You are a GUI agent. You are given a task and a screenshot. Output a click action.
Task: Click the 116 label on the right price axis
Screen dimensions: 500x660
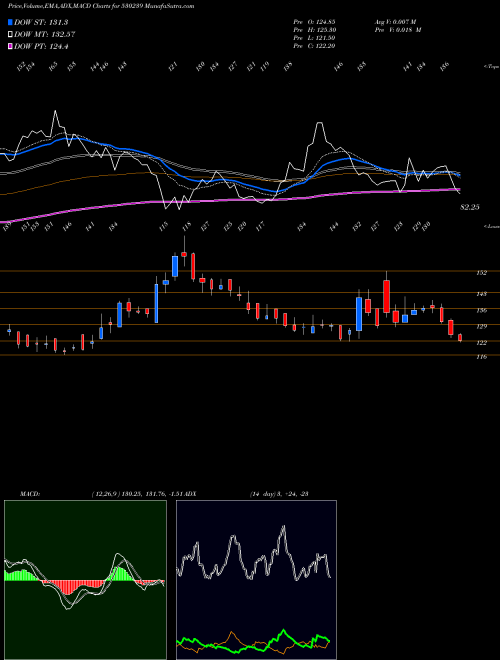pos(481,357)
